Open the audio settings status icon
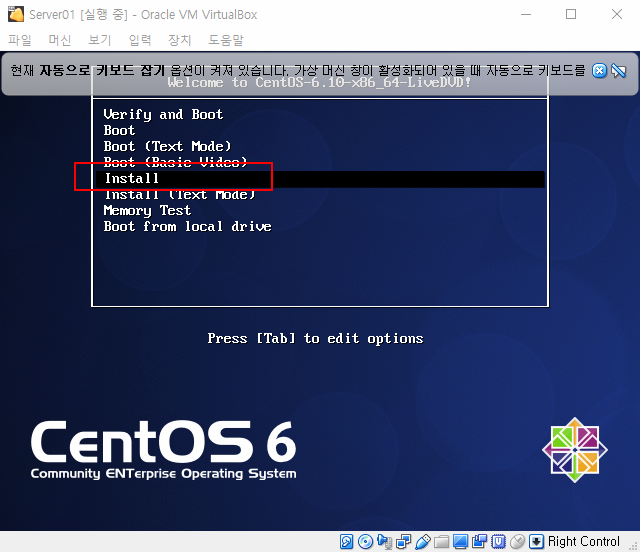 (384, 541)
